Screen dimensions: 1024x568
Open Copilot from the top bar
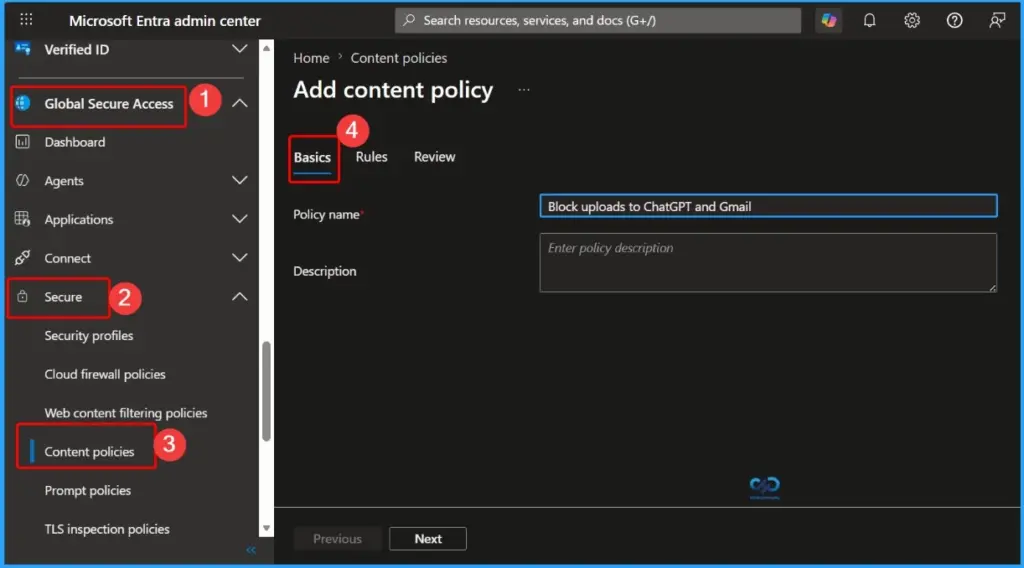829,20
